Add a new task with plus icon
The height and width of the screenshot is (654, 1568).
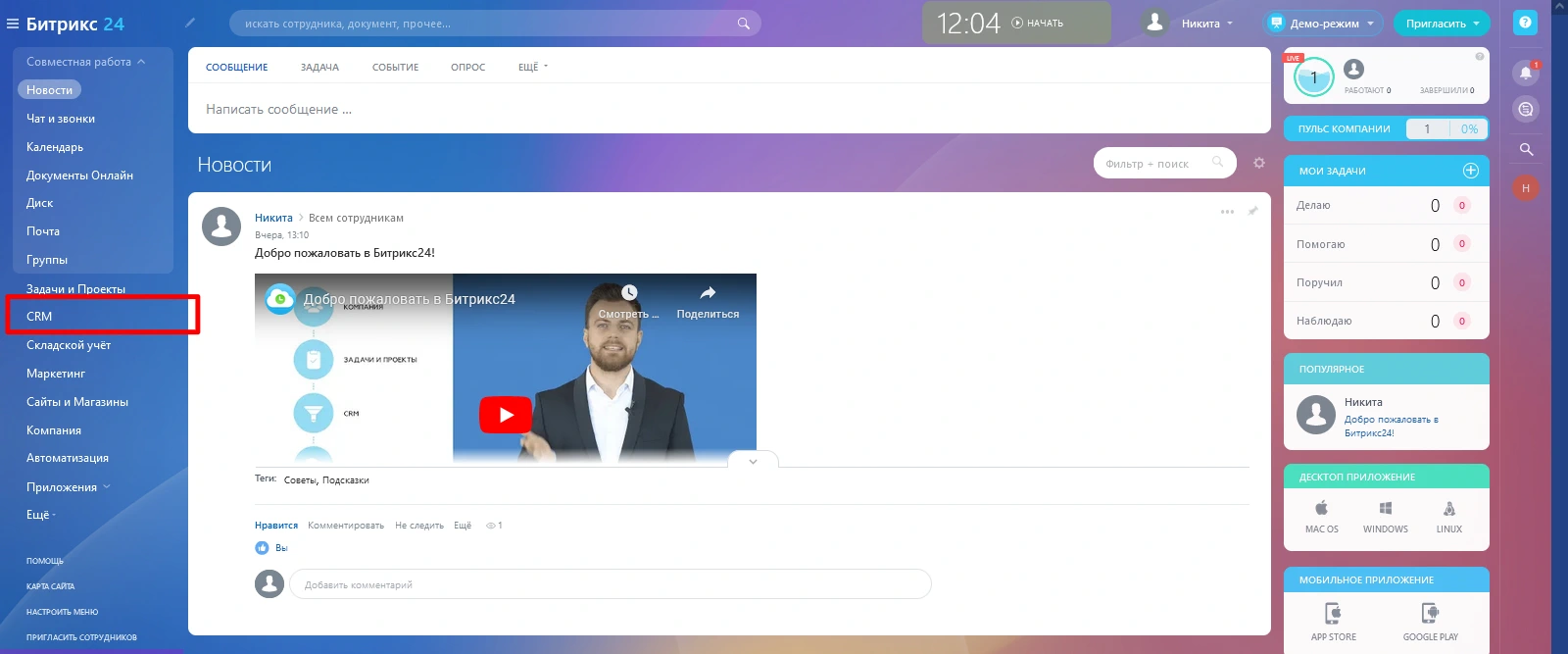1470,171
